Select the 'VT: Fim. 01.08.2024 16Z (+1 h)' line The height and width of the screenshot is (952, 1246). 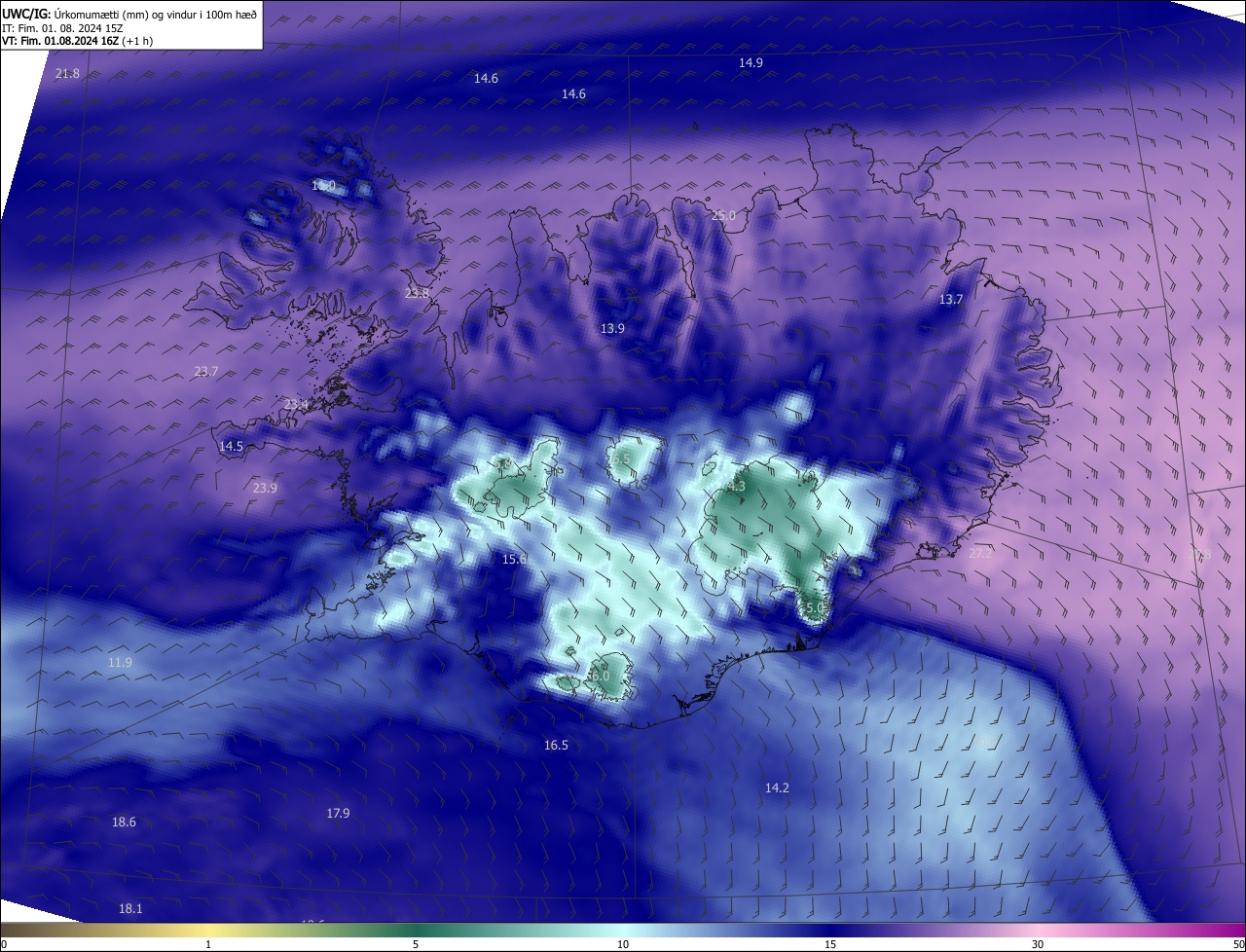click(77, 41)
